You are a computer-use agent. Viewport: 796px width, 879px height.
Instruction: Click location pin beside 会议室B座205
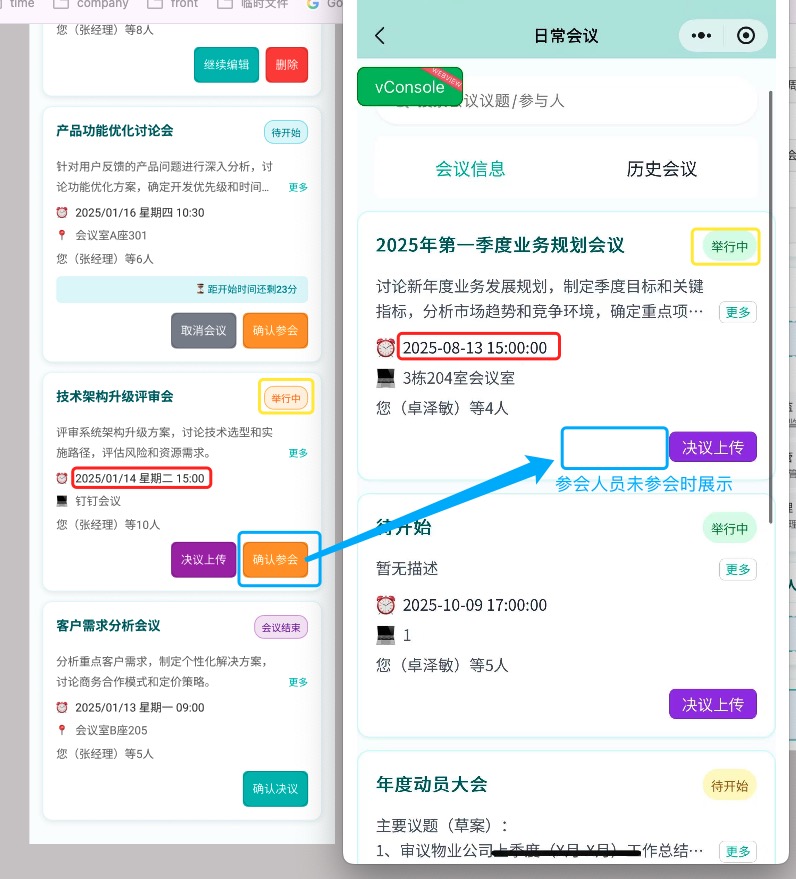click(62, 730)
